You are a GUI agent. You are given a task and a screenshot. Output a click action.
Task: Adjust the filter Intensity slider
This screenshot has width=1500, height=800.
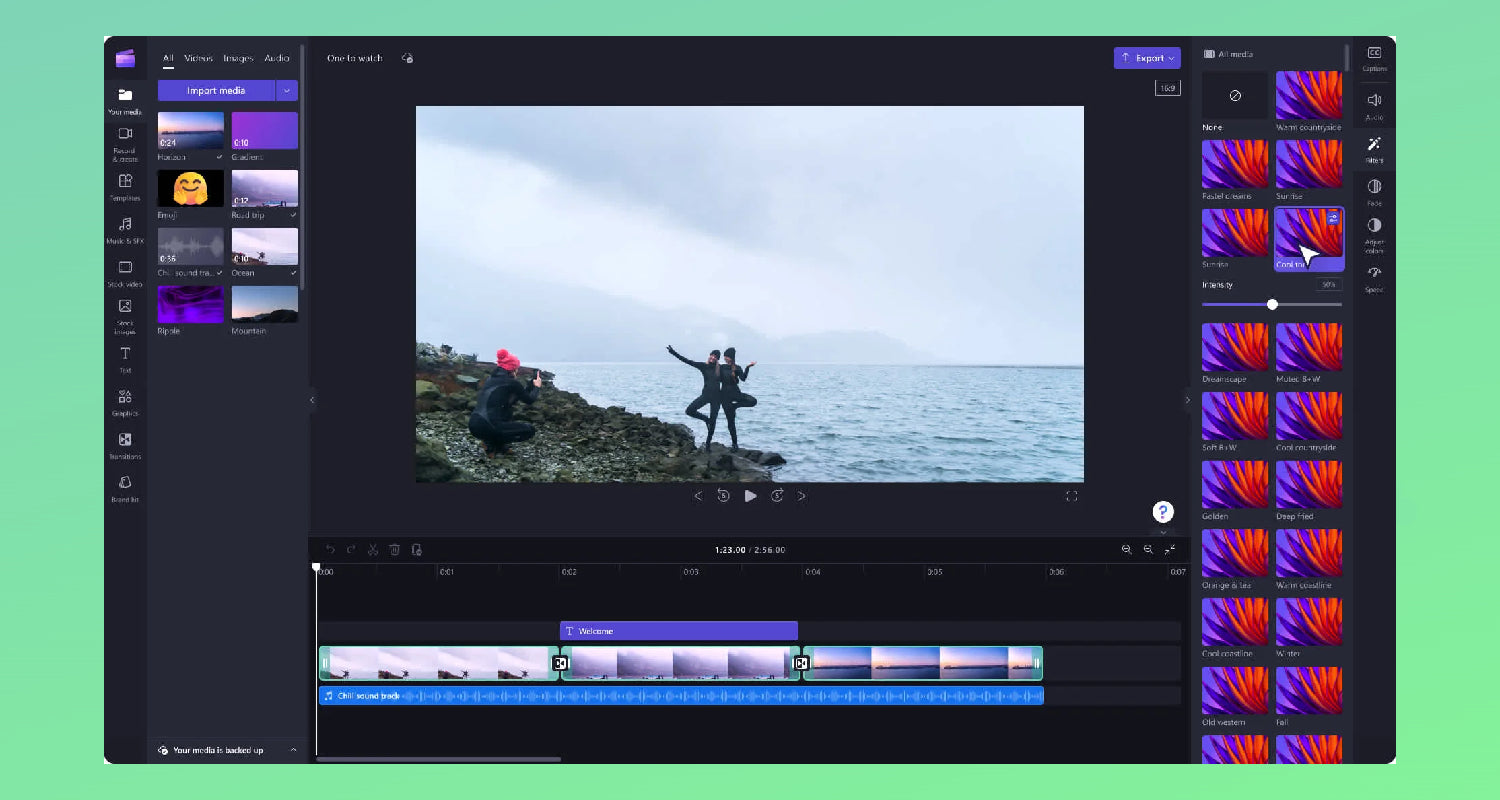(x=1272, y=304)
